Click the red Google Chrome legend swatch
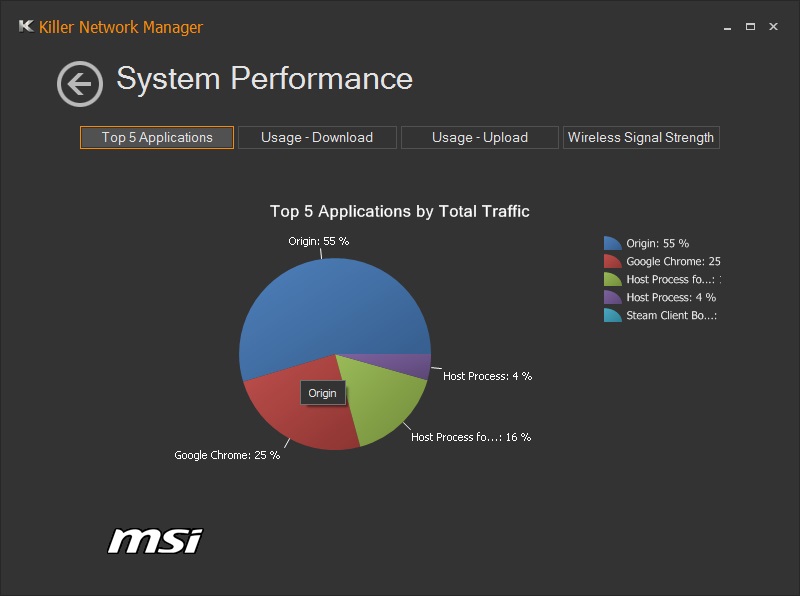Viewport: 800px width, 596px height. tap(612, 261)
